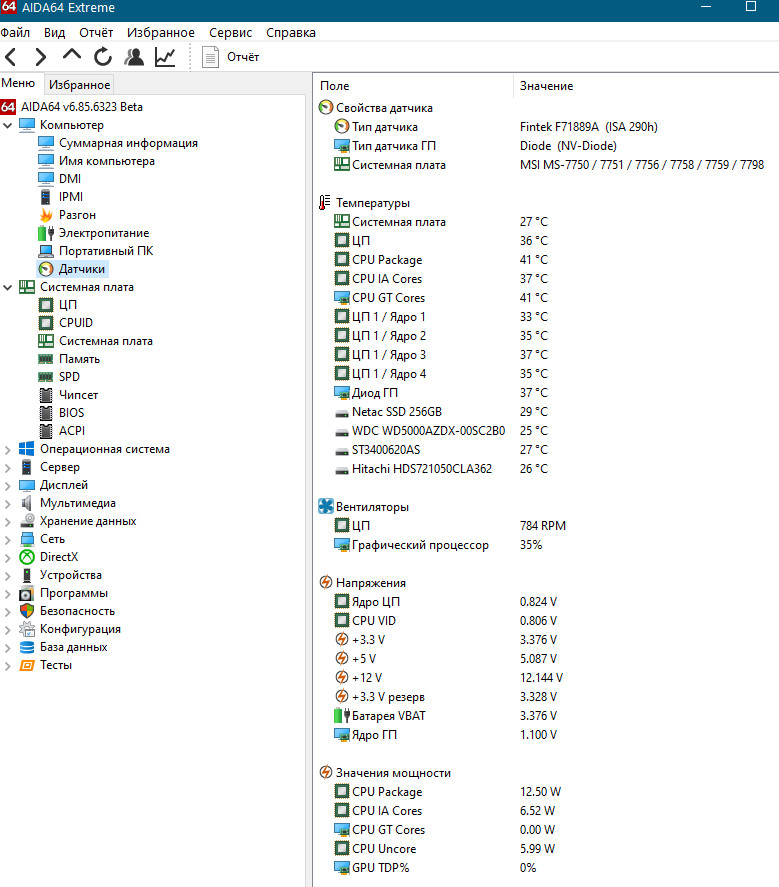Expand the Тесты tree node

click(x=7, y=666)
